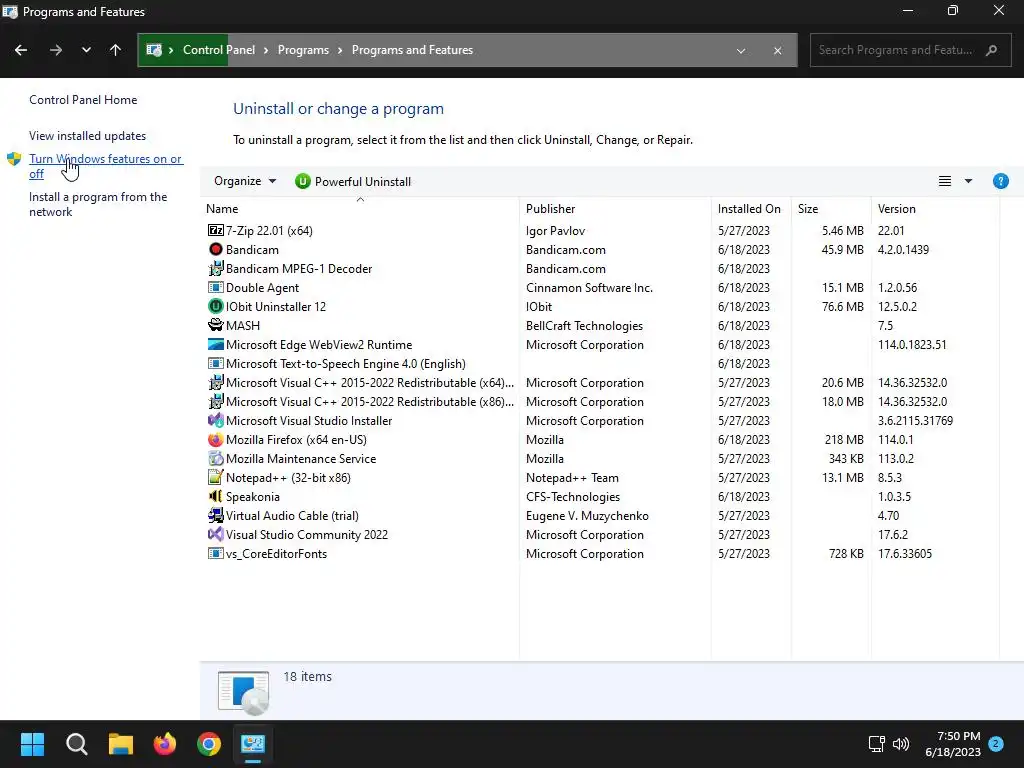Open the Organize dropdown menu
Image resolution: width=1024 pixels, height=768 pixels.
tap(245, 181)
